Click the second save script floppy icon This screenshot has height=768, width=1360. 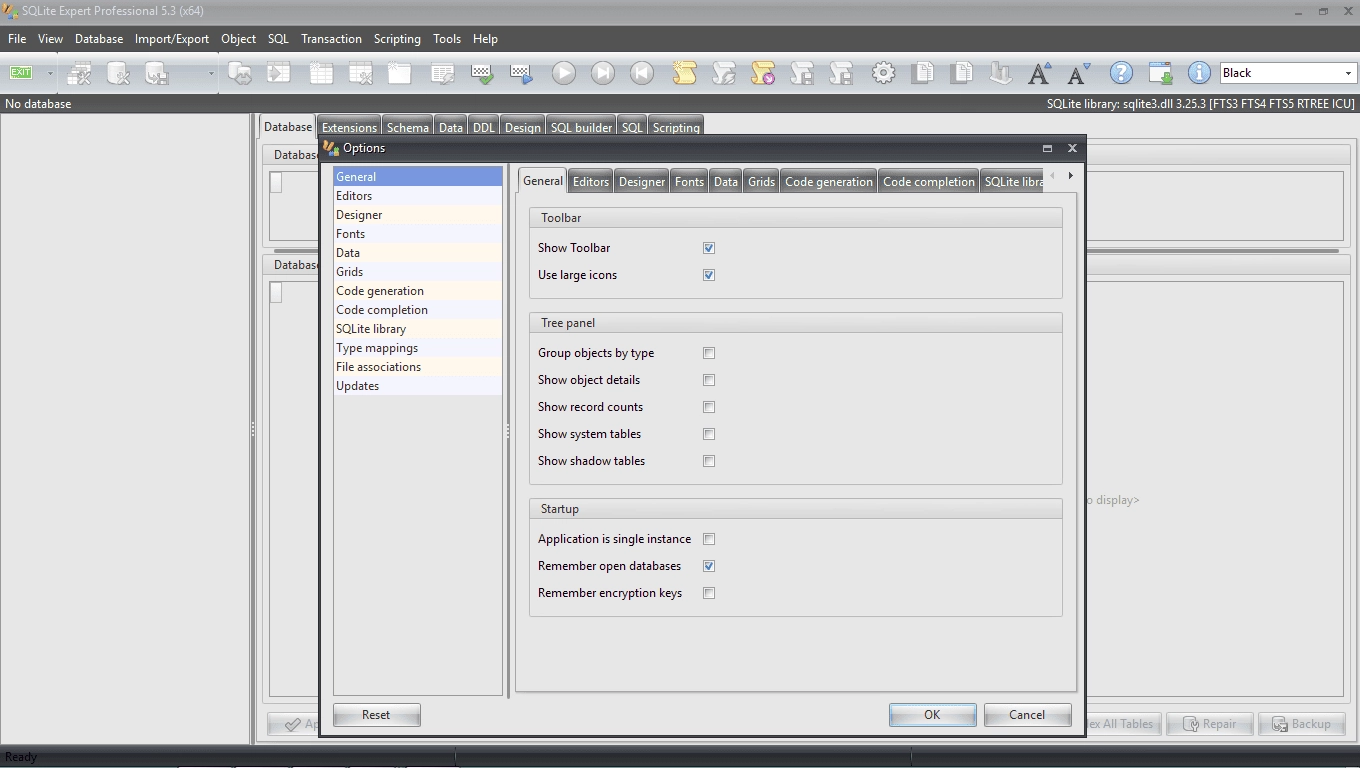pyautogui.click(x=842, y=73)
